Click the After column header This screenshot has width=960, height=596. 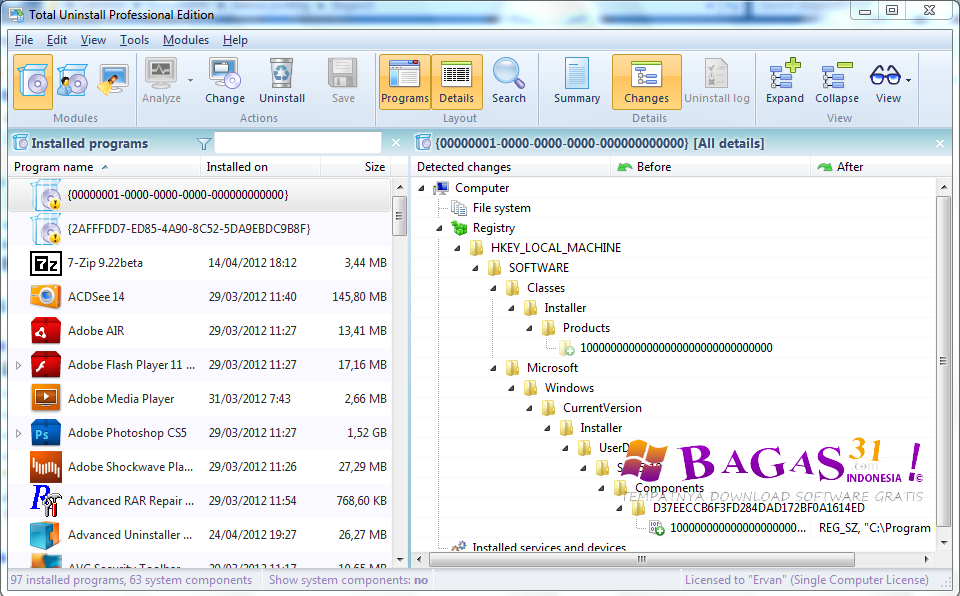(882, 167)
